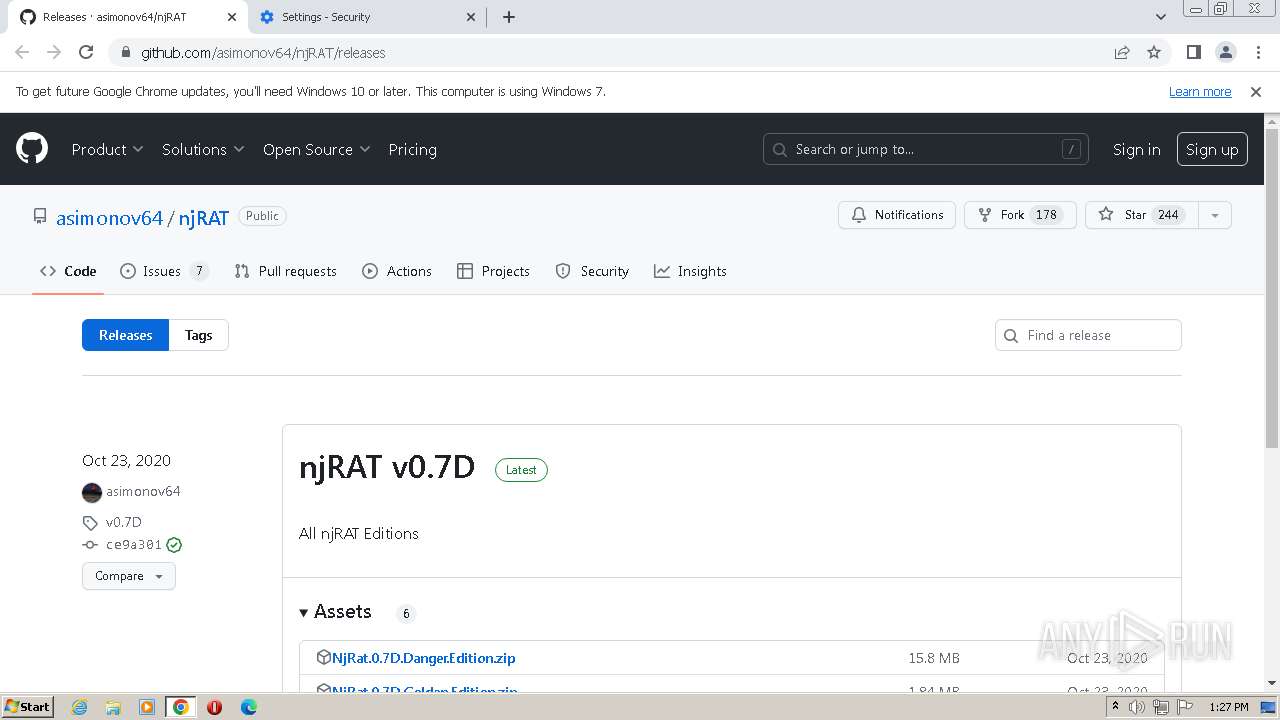Open the Security tab
Image resolution: width=1280 pixels, height=720 pixels.
coord(592,271)
